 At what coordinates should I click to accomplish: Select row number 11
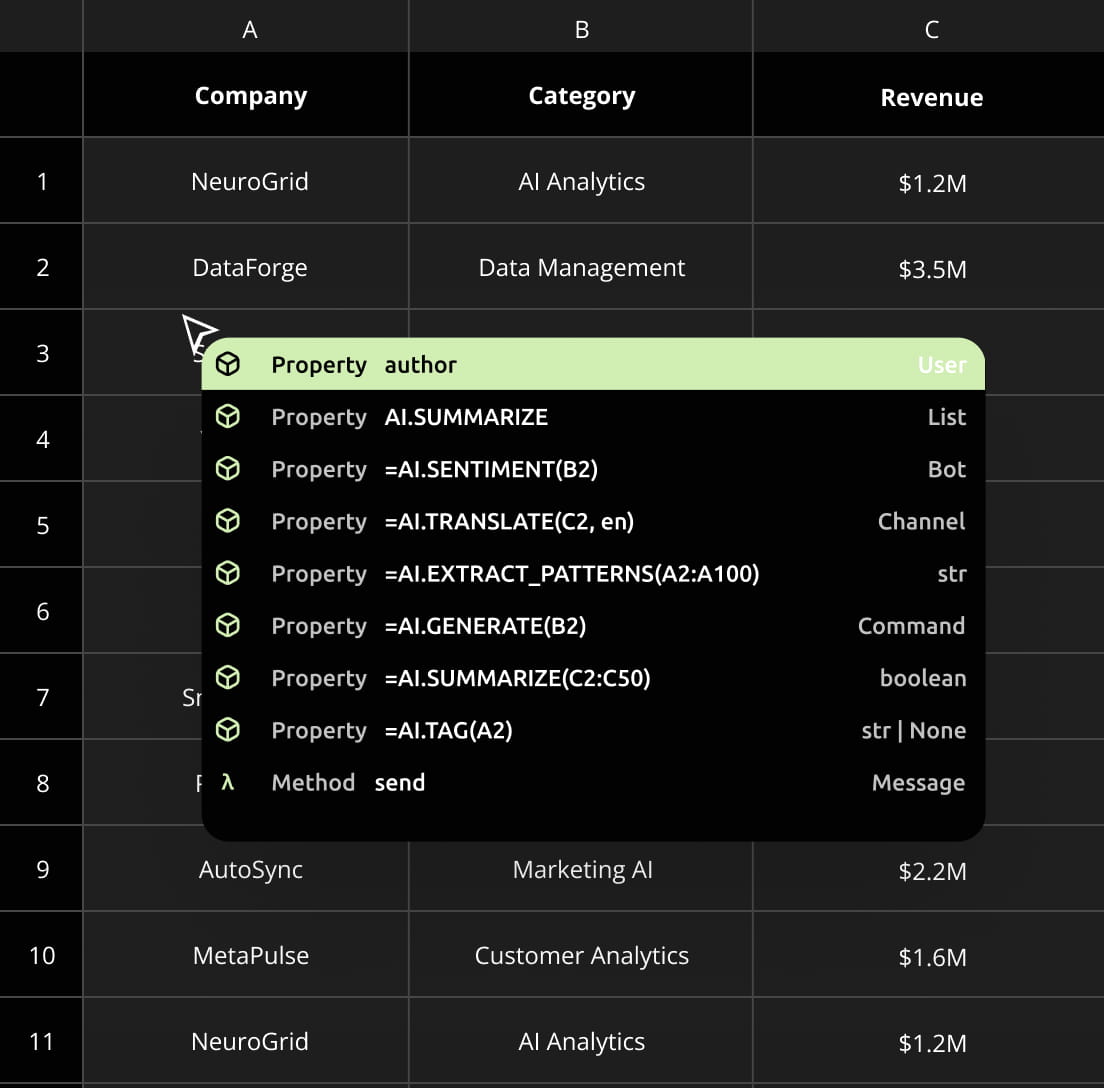click(x=42, y=1039)
